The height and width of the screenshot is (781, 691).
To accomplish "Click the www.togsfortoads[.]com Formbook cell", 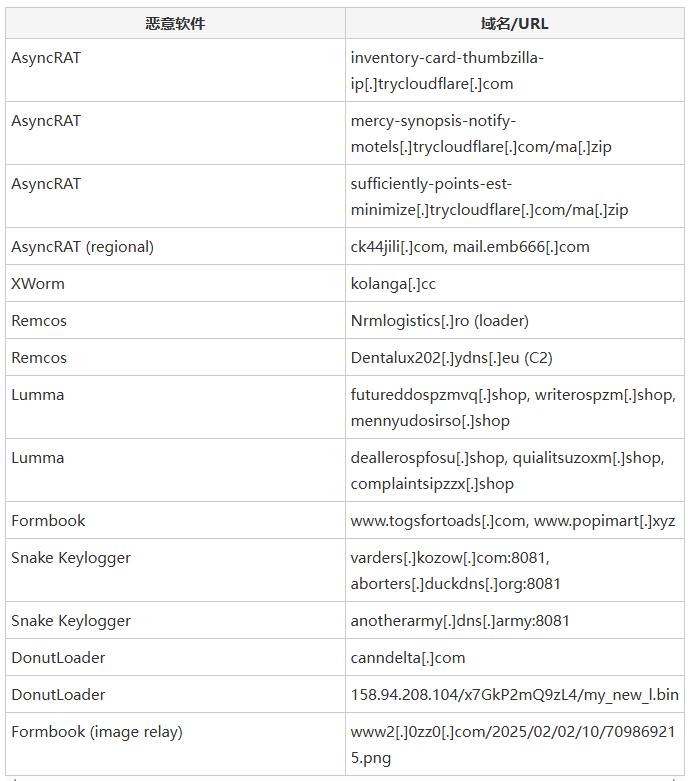I will [515, 520].
